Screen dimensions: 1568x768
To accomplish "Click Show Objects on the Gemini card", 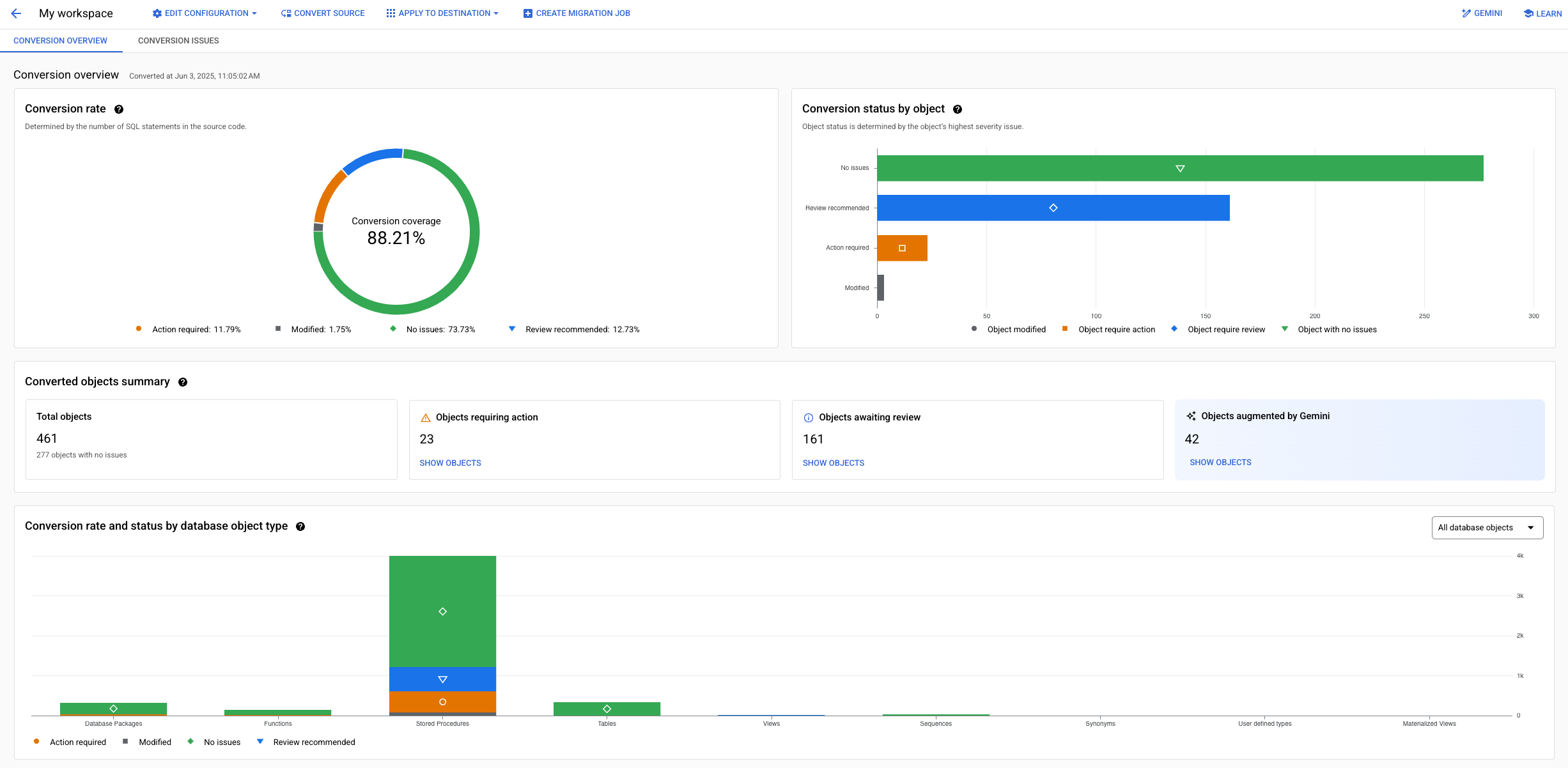I will point(1220,462).
